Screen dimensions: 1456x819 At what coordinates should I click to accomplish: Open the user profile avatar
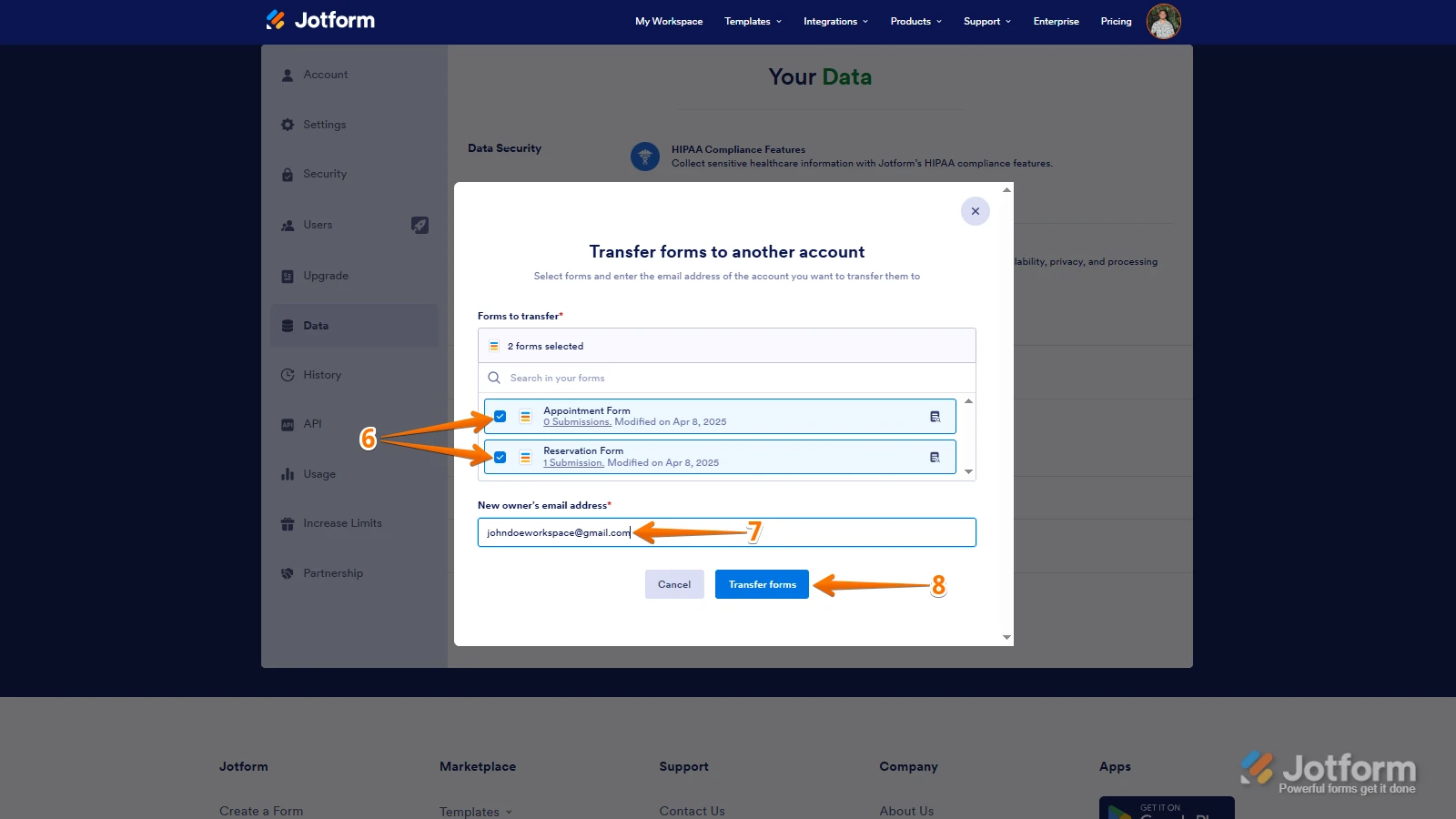click(1163, 21)
